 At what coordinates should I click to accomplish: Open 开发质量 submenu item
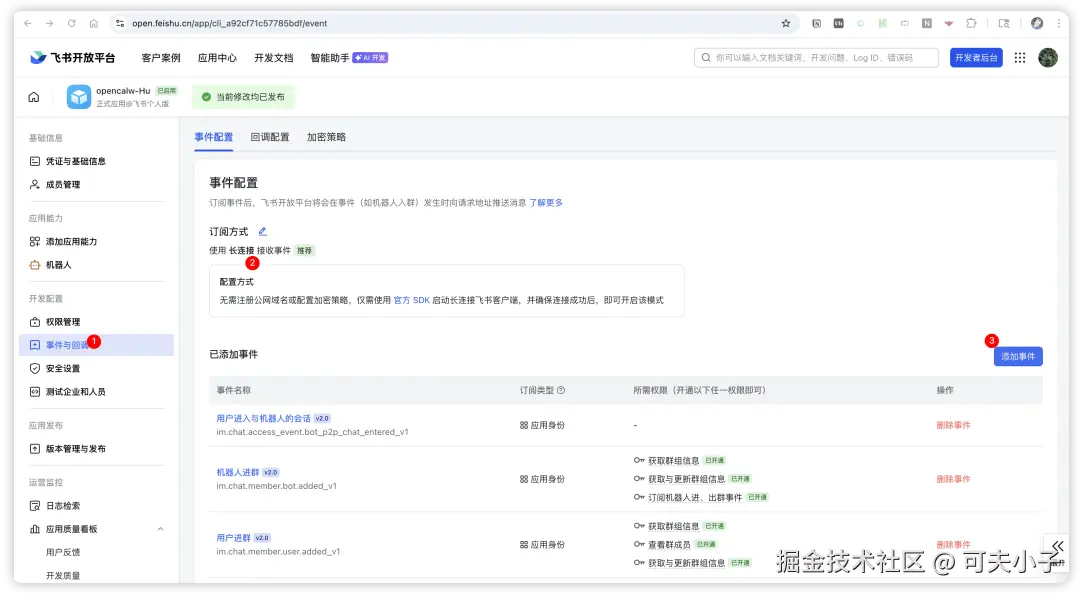(x=63, y=575)
